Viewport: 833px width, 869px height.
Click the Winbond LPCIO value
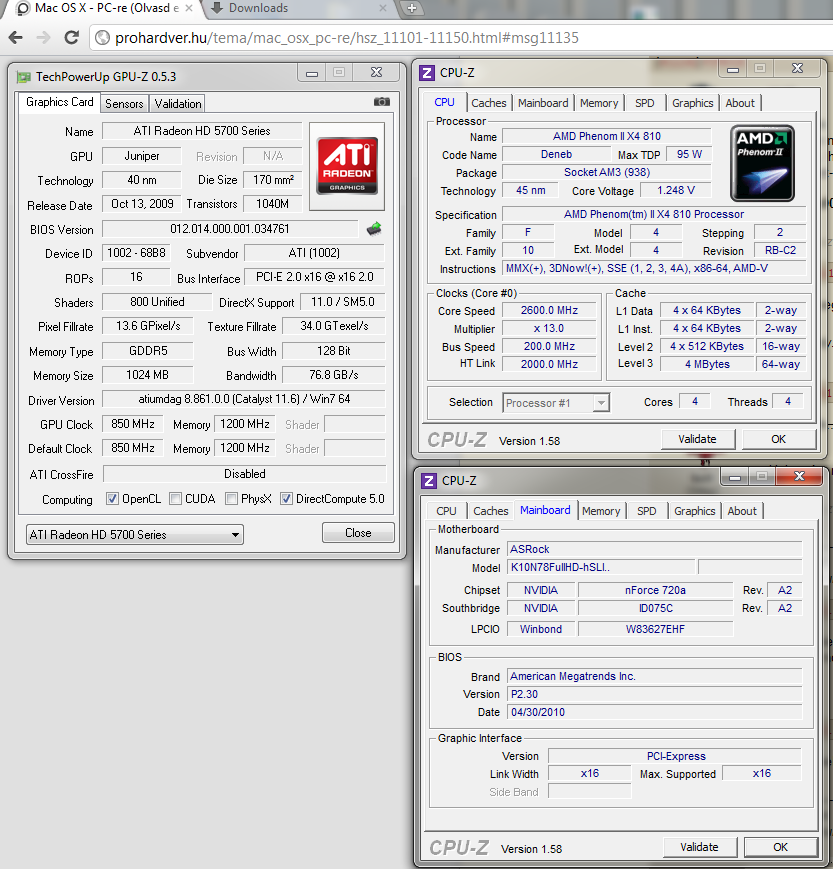541,629
